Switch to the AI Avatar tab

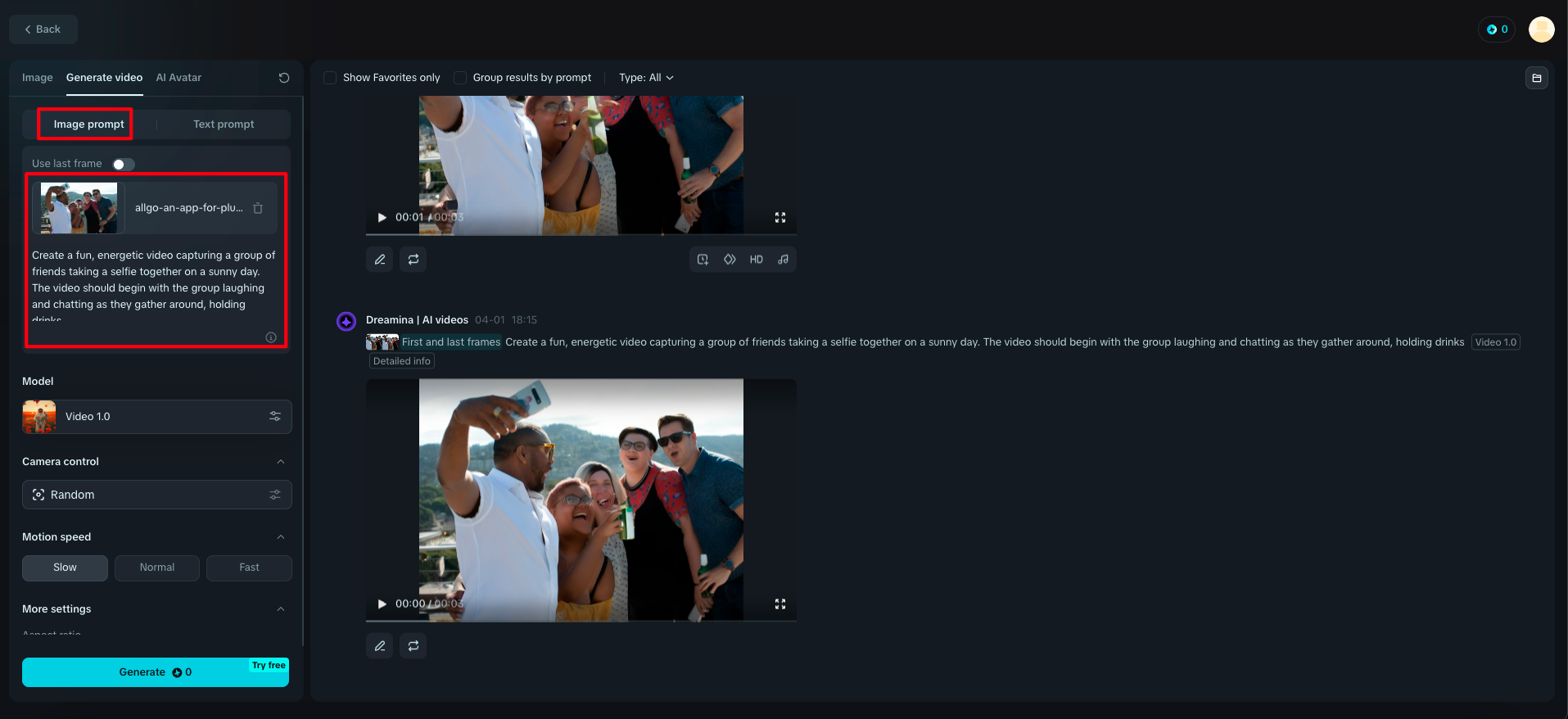(178, 78)
